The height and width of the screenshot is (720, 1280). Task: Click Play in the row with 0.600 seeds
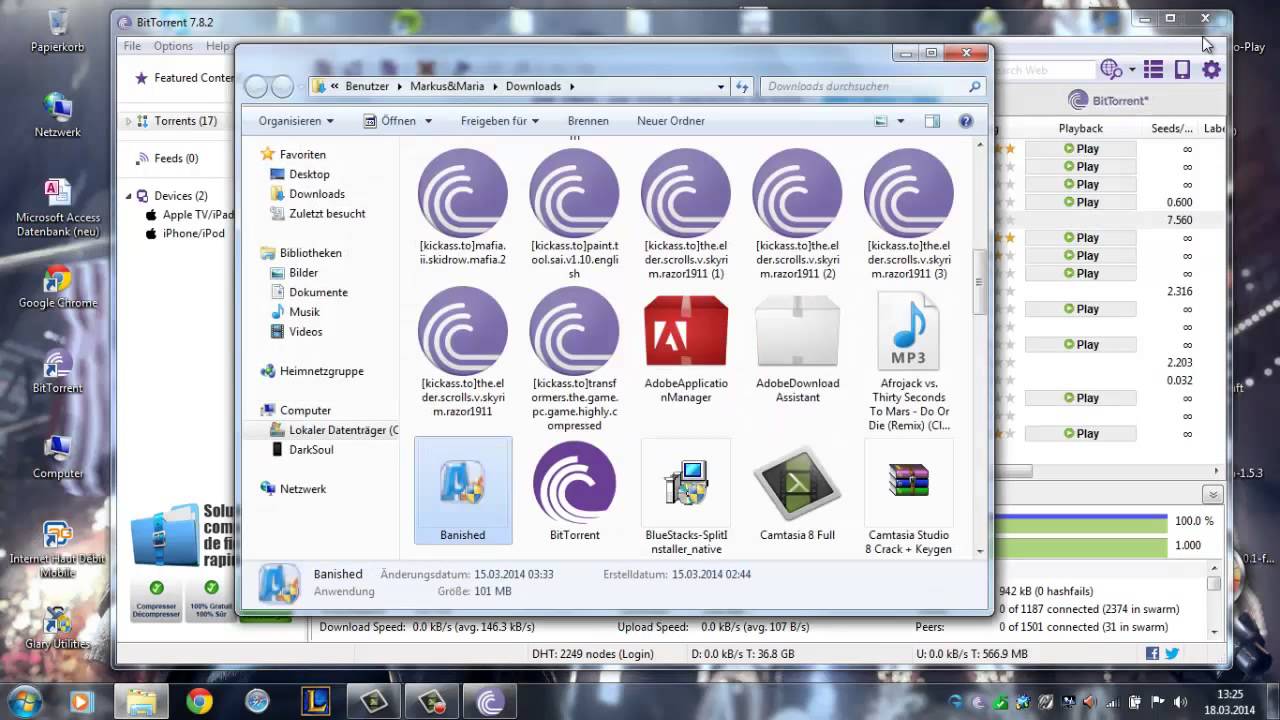(1081, 202)
